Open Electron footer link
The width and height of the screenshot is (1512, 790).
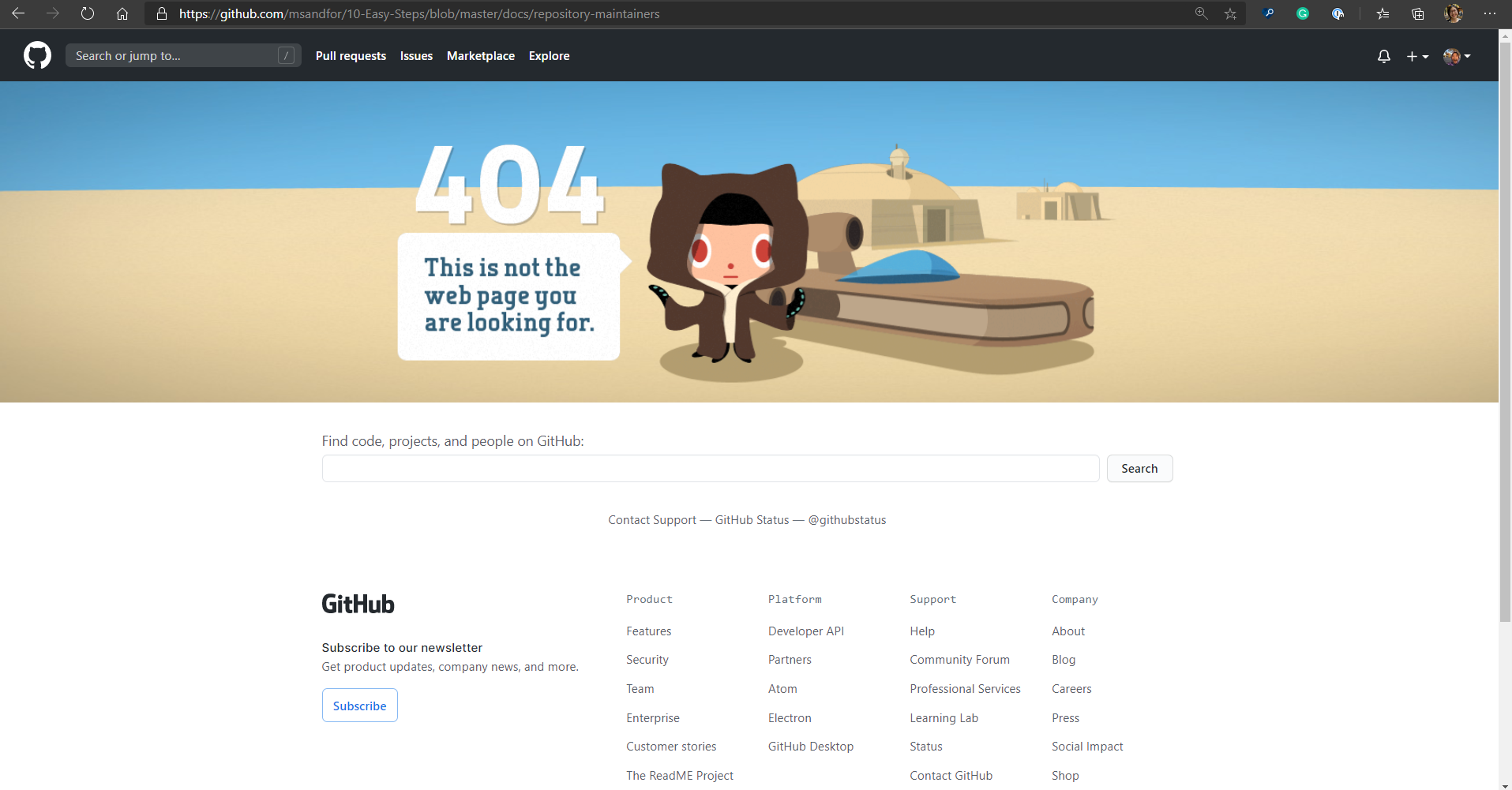[790, 718]
